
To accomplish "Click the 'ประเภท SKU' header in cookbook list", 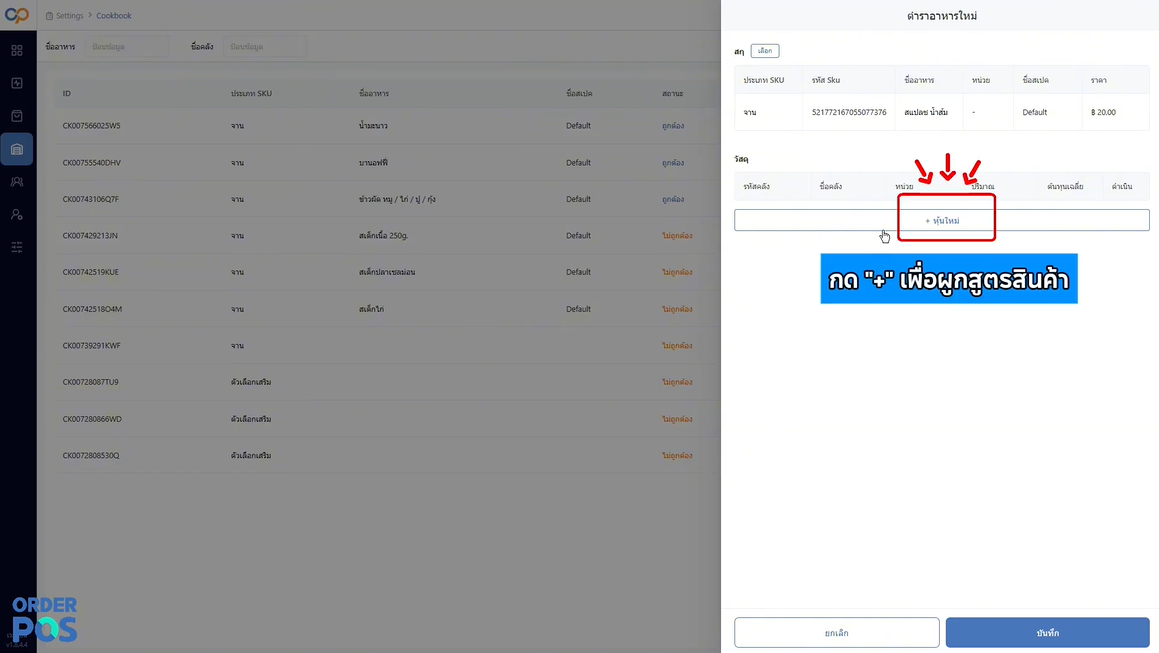I will [x=251, y=94].
